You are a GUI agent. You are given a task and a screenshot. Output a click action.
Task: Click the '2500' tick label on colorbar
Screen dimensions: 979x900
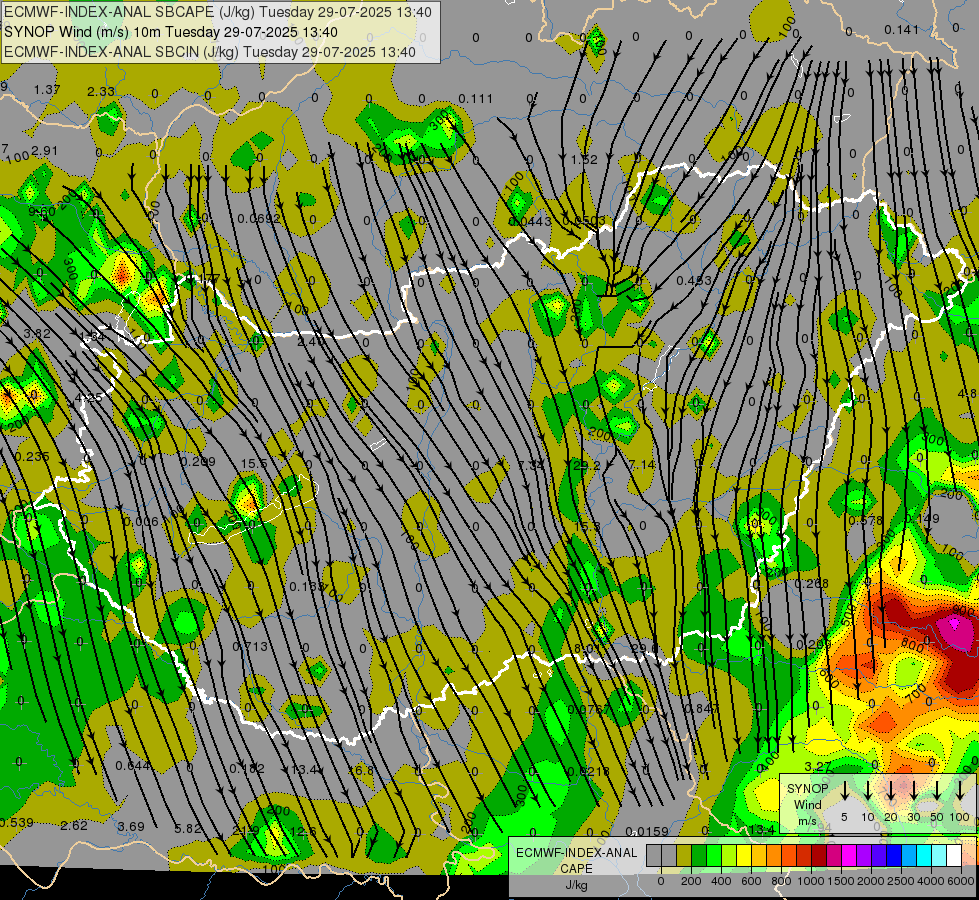point(900,881)
